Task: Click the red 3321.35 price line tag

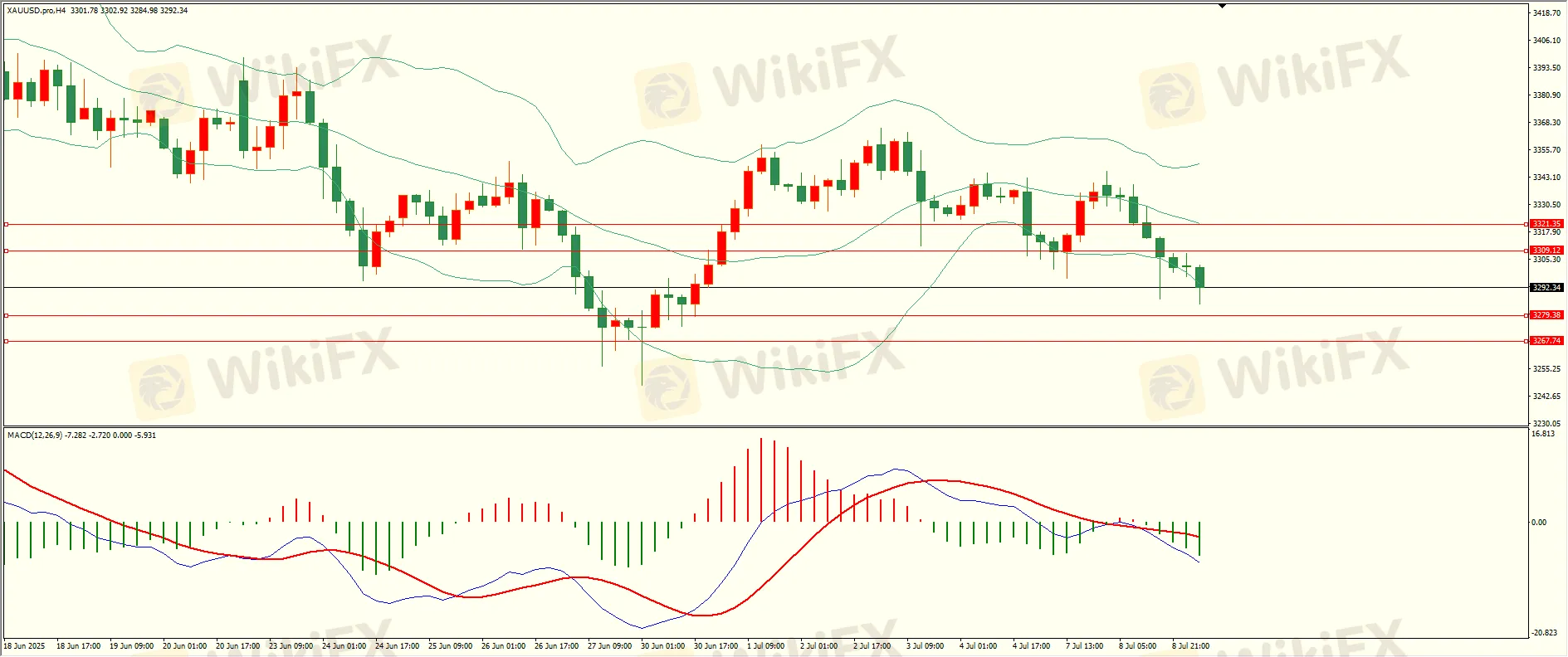Action: (x=1546, y=224)
